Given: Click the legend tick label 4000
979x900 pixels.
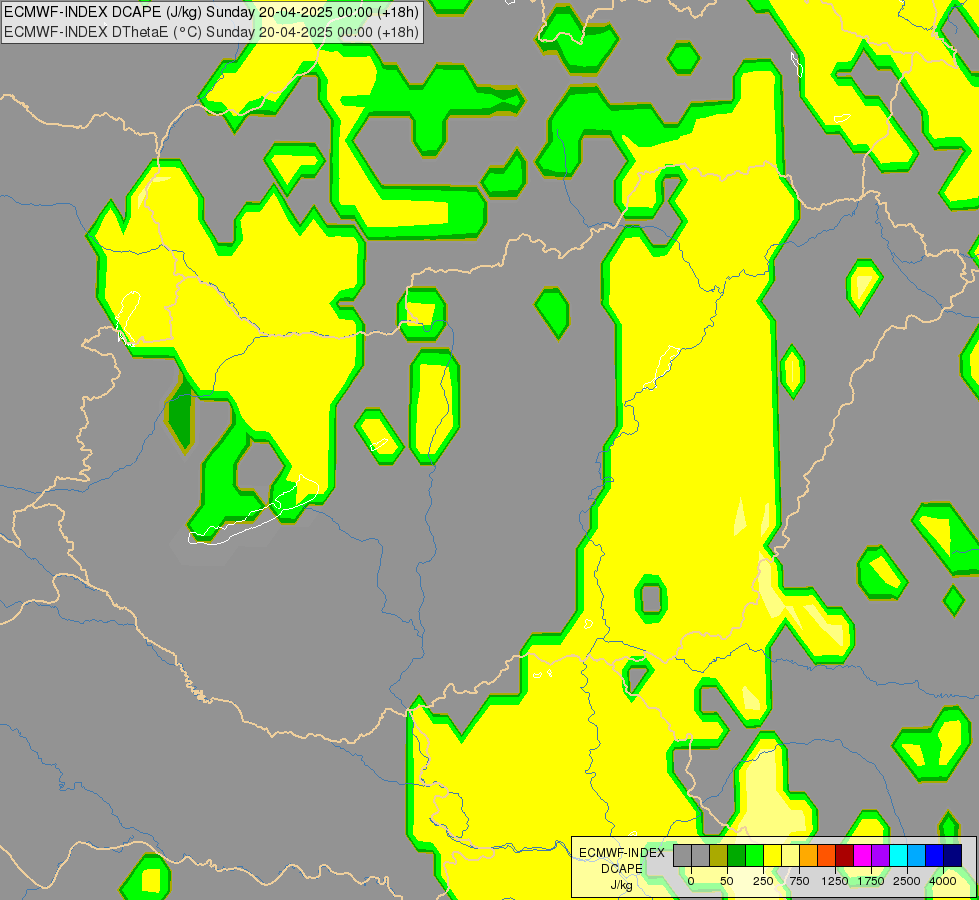Looking at the screenshot, I should [943, 881].
